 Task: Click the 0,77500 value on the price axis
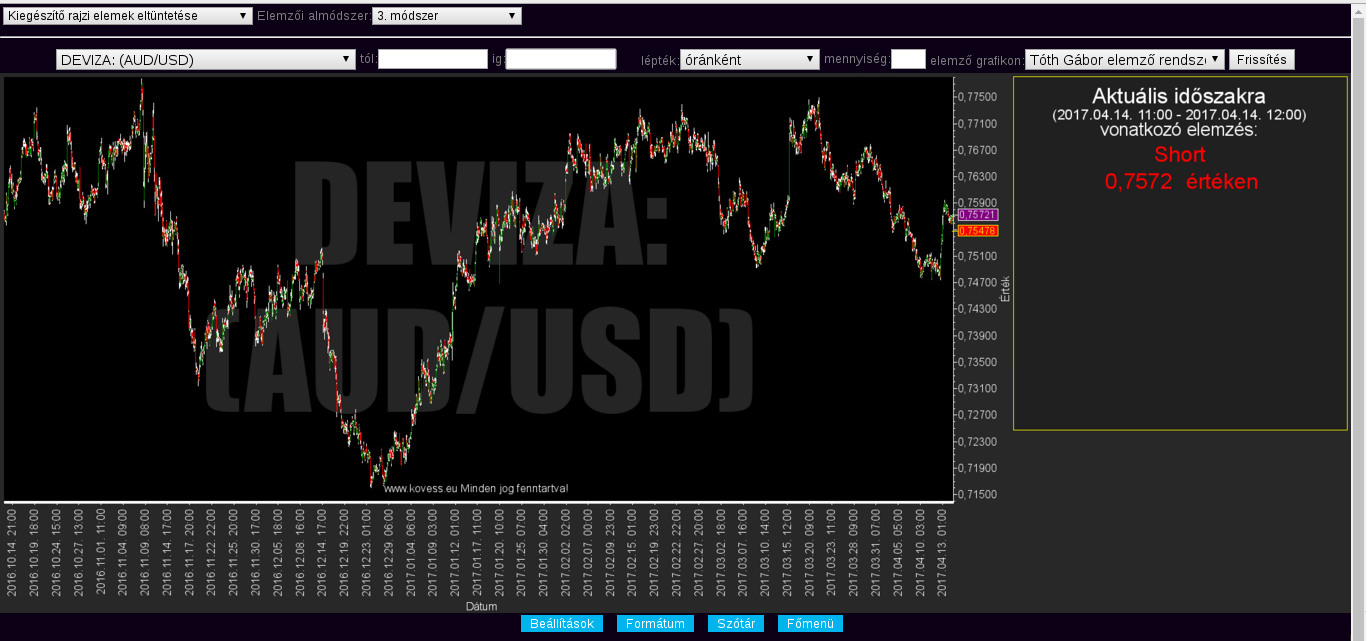pyautogui.click(x=977, y=97)
